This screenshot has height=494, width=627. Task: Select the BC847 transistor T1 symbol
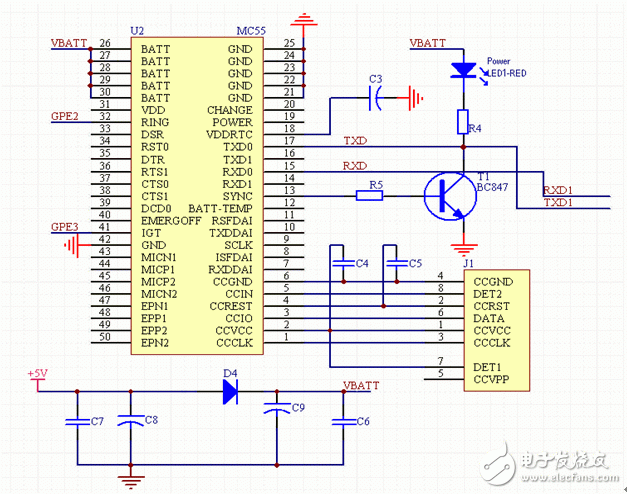coord(445,196)
